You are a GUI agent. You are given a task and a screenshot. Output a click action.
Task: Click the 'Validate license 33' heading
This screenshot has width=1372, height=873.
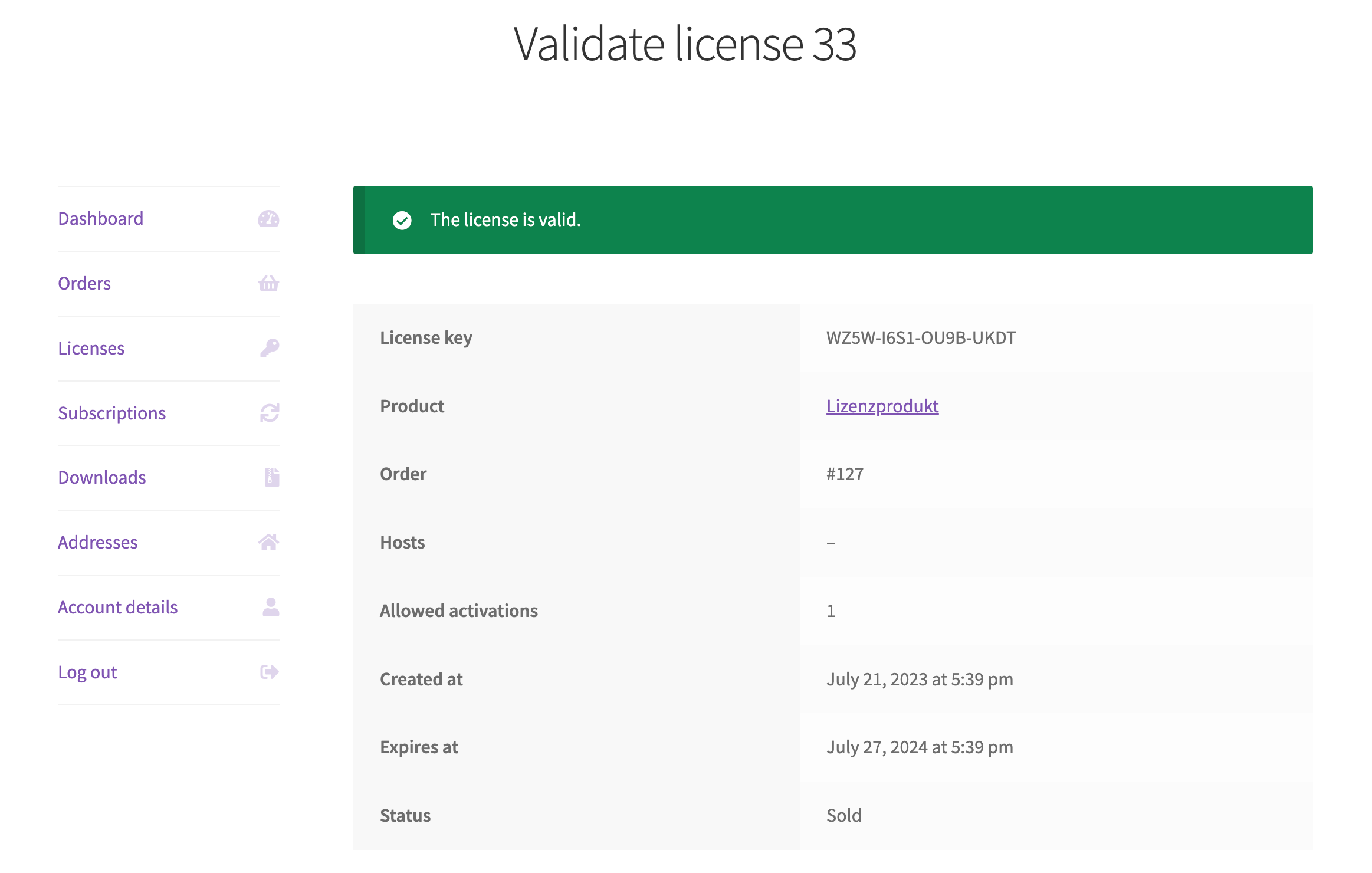685,44
